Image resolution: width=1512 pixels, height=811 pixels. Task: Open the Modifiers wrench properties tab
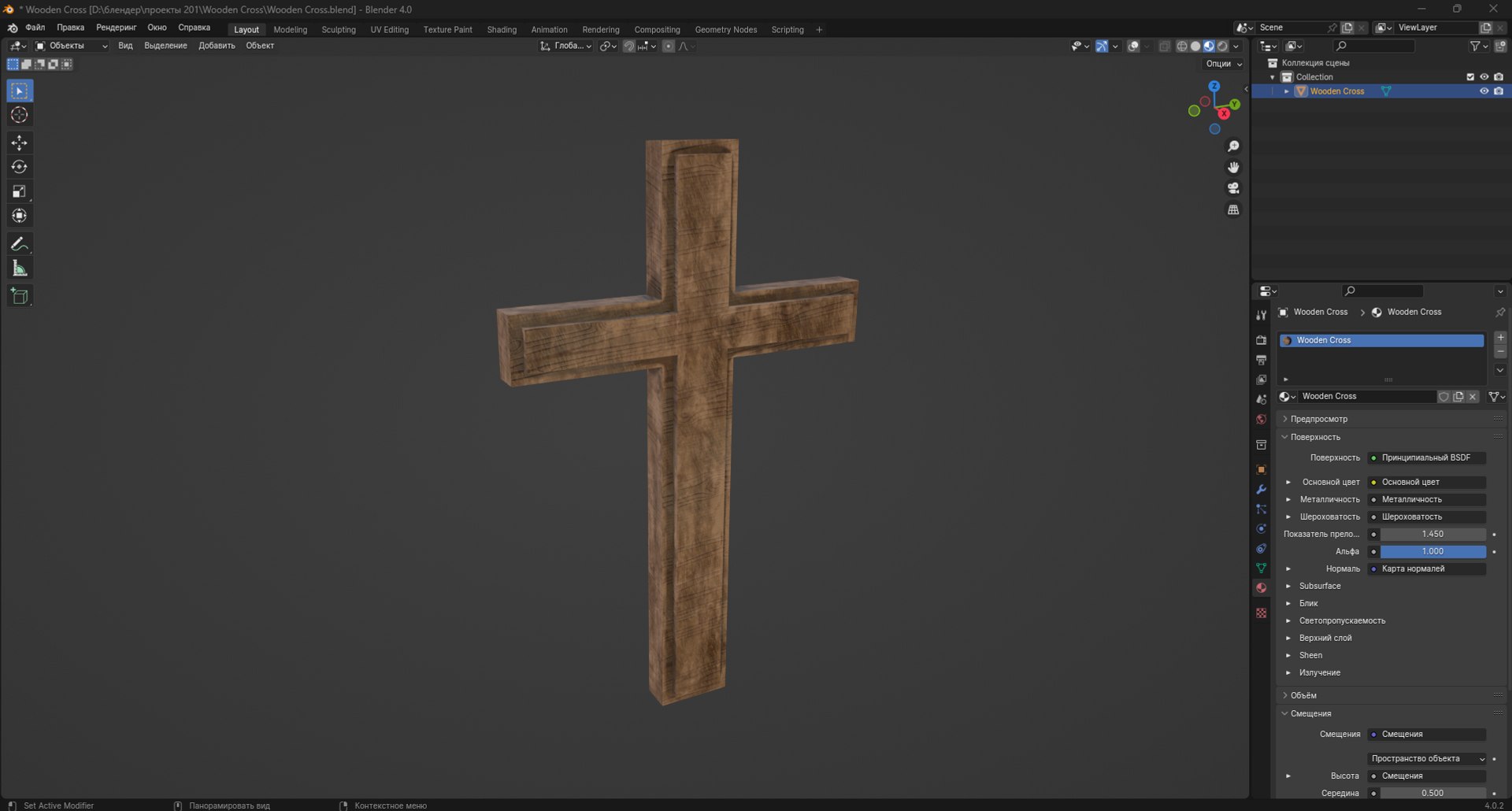(x=1261, y=489)
